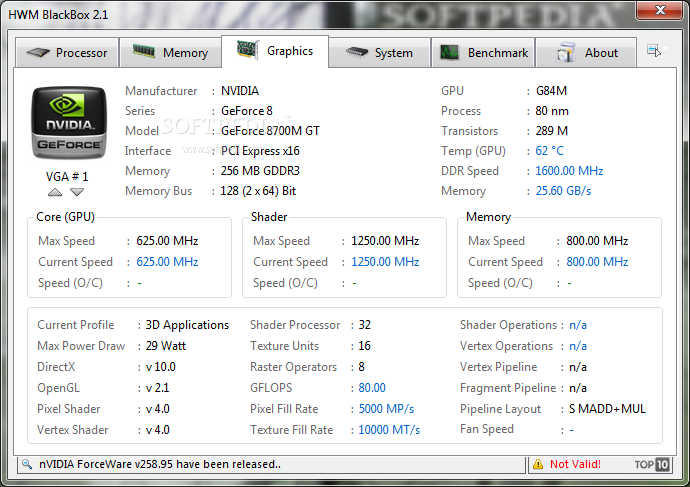
Task: Show the About tab
Action: tap(586, 53)
